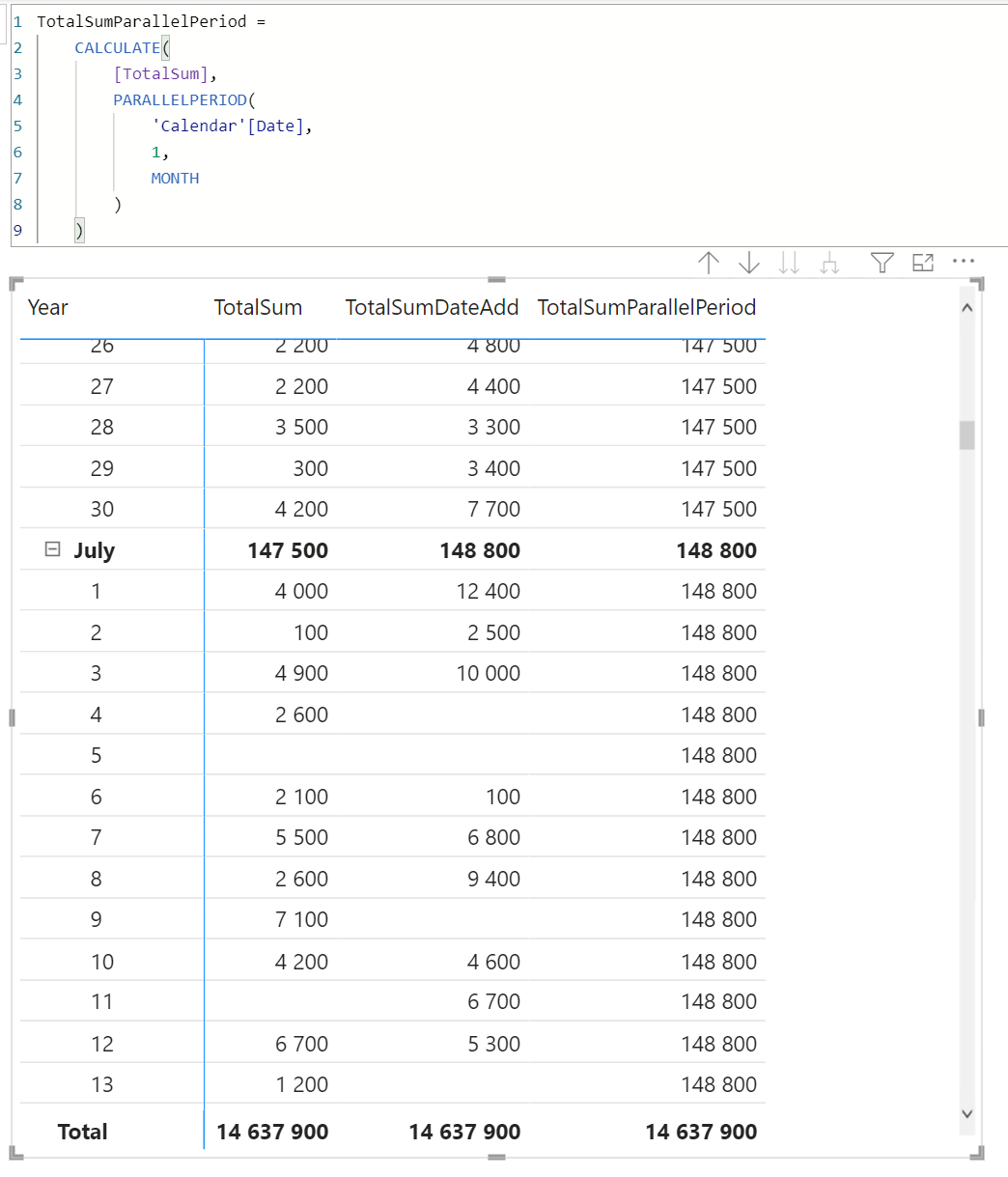Click the 10 000 cell
This screenshot has width=1008, height=1177.
pos(489,673)
